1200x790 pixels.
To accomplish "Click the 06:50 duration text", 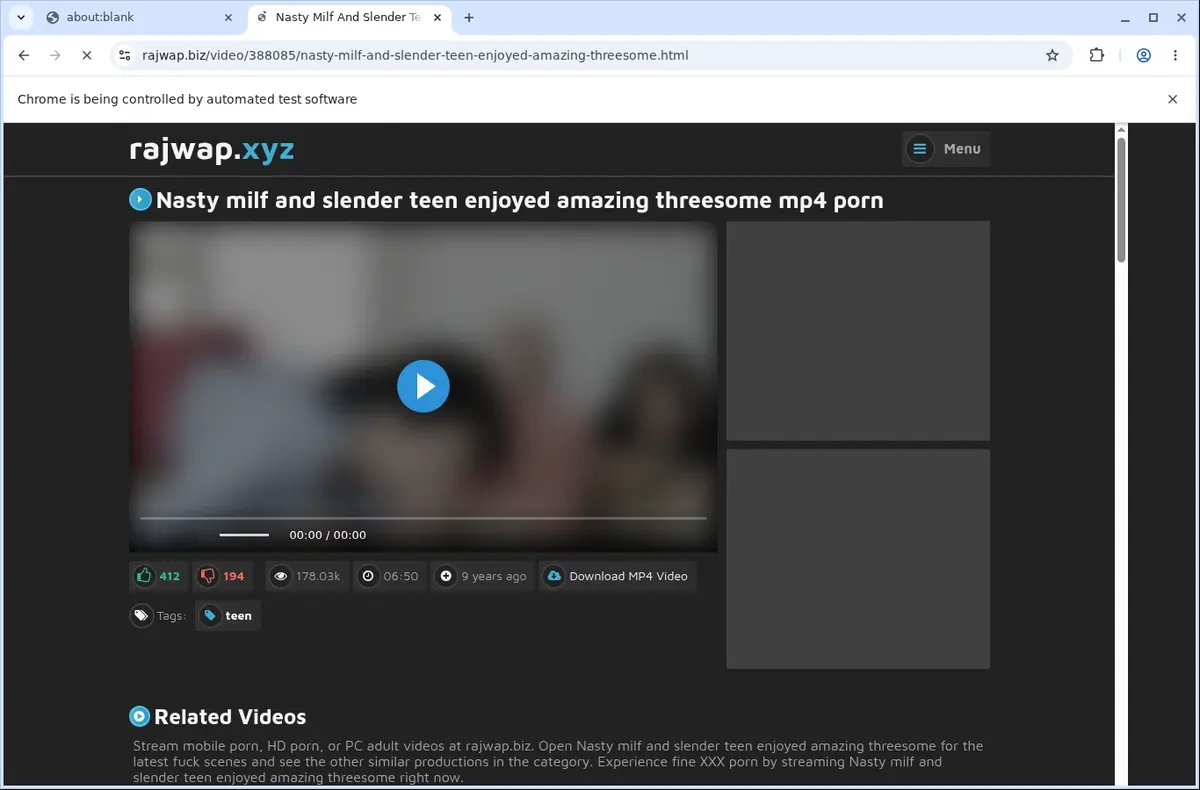I will [401, 576].
